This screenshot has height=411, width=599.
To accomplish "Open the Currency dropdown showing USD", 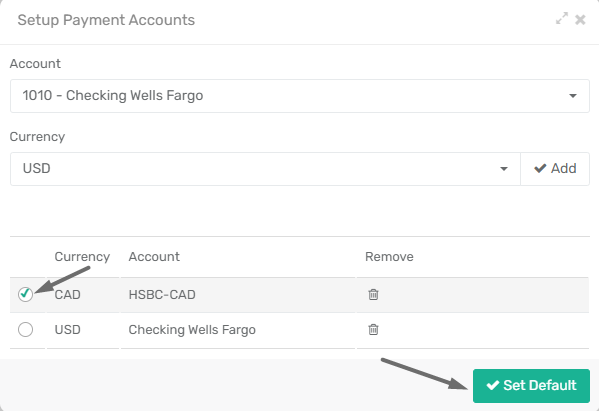I will point(265,169).
